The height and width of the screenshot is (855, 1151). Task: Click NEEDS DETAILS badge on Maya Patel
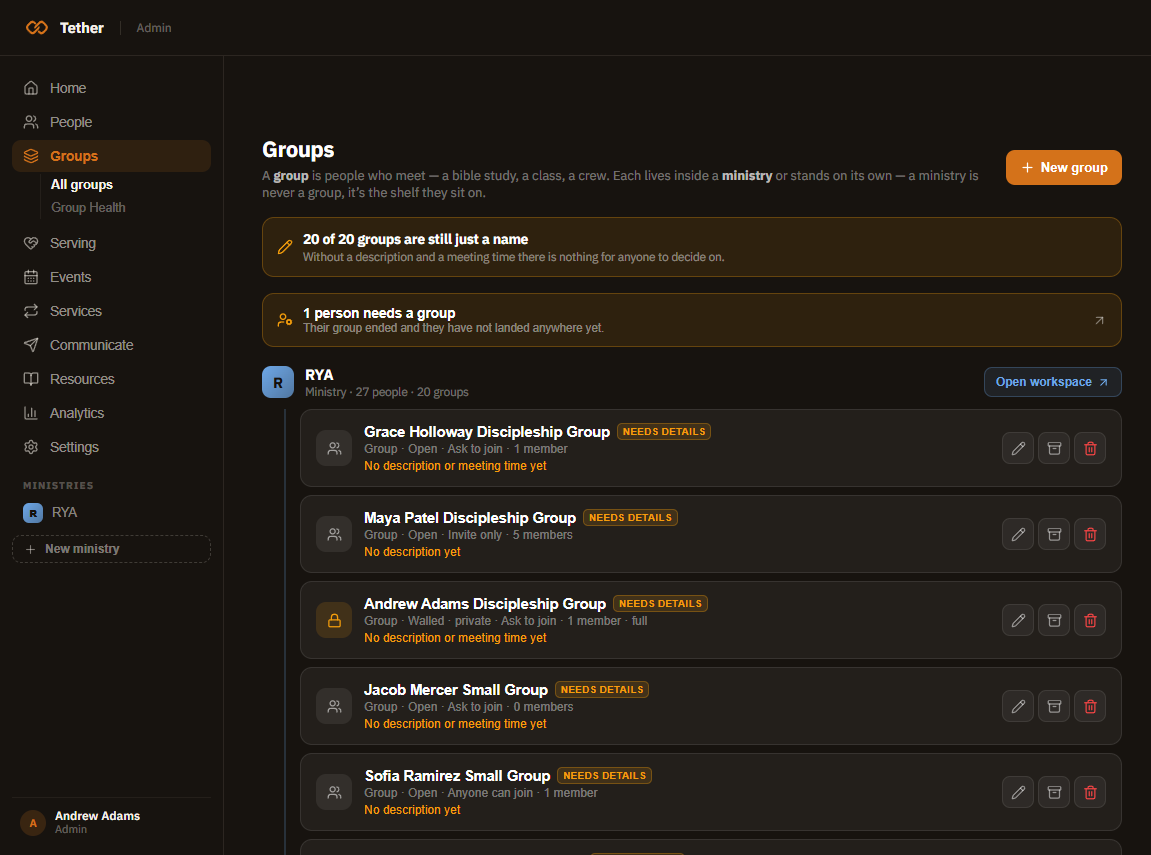pos(630,517)
